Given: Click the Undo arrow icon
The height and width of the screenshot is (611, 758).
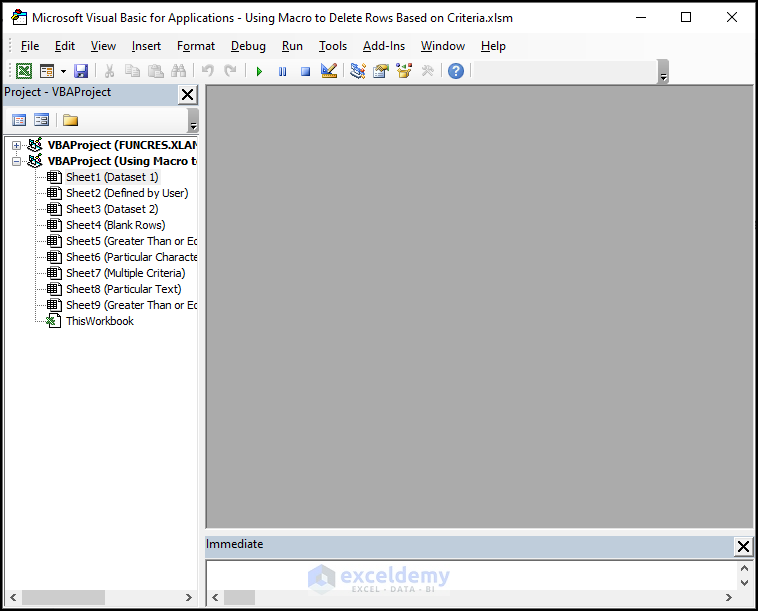Looking at the screenshot, I should [x=208, y=71].
